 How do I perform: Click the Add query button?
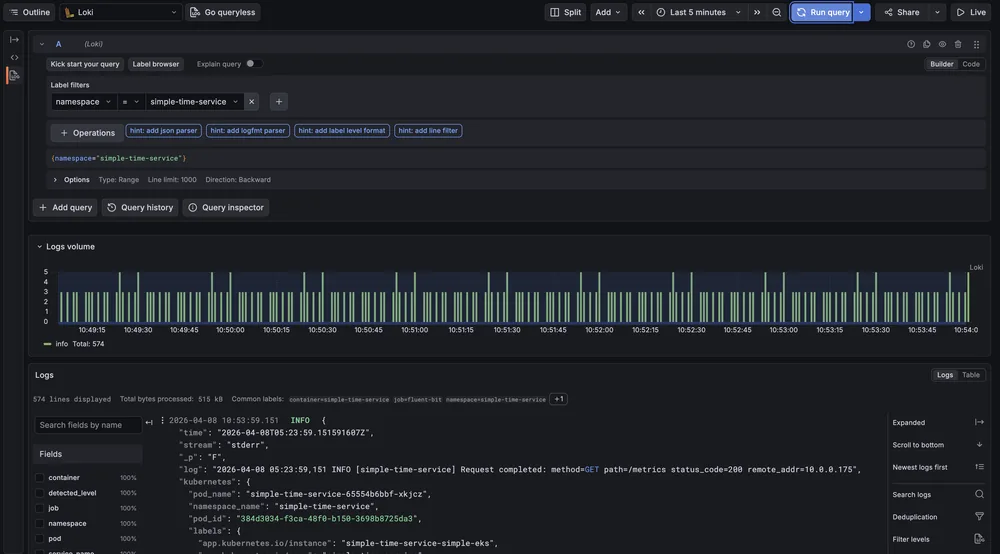point(65,207)
